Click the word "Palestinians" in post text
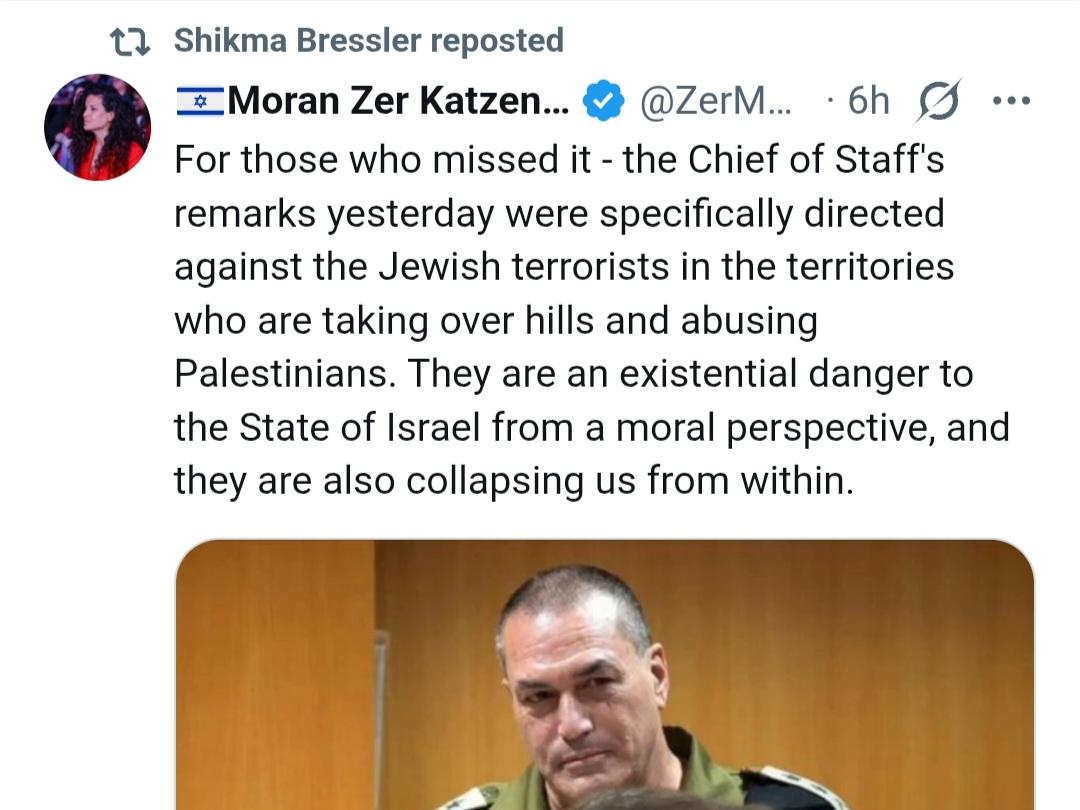 [x=283, y=374]
